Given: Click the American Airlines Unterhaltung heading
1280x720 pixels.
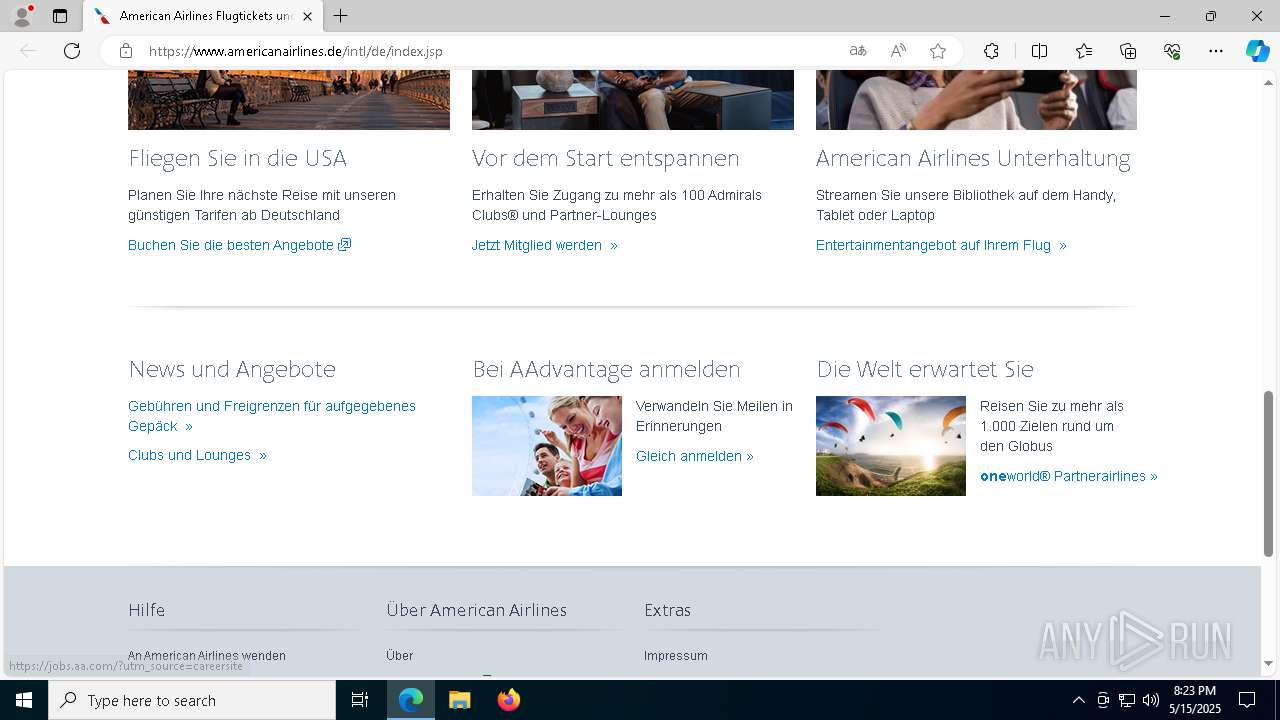Looking at the screenshot, I should point(973,158).
